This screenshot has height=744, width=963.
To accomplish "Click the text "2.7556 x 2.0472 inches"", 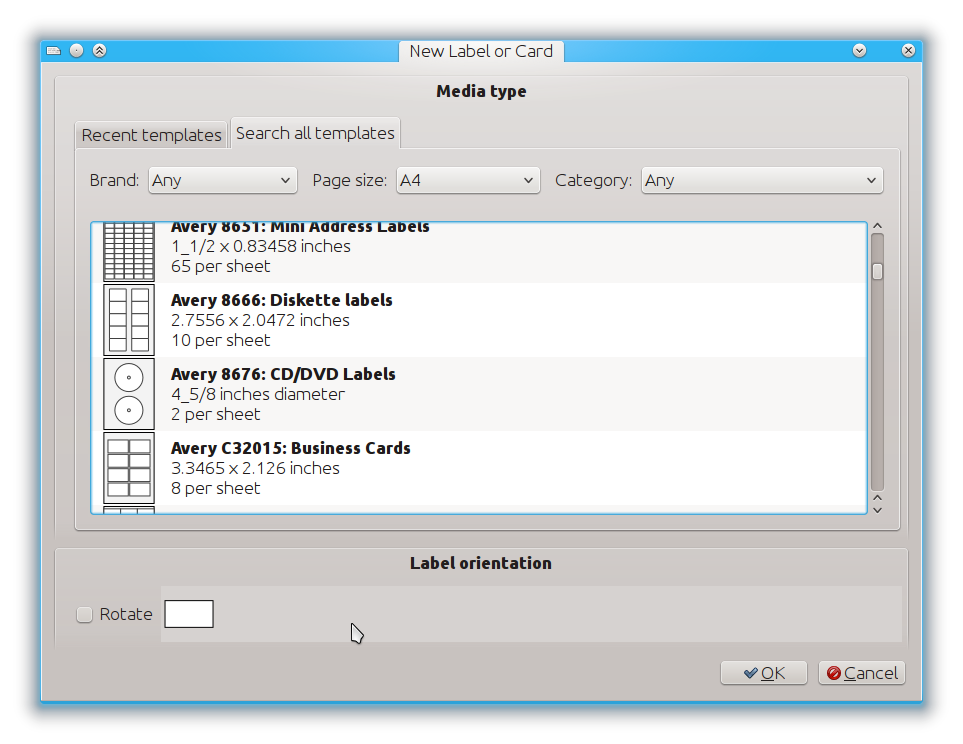I will [x=260, y=320].
